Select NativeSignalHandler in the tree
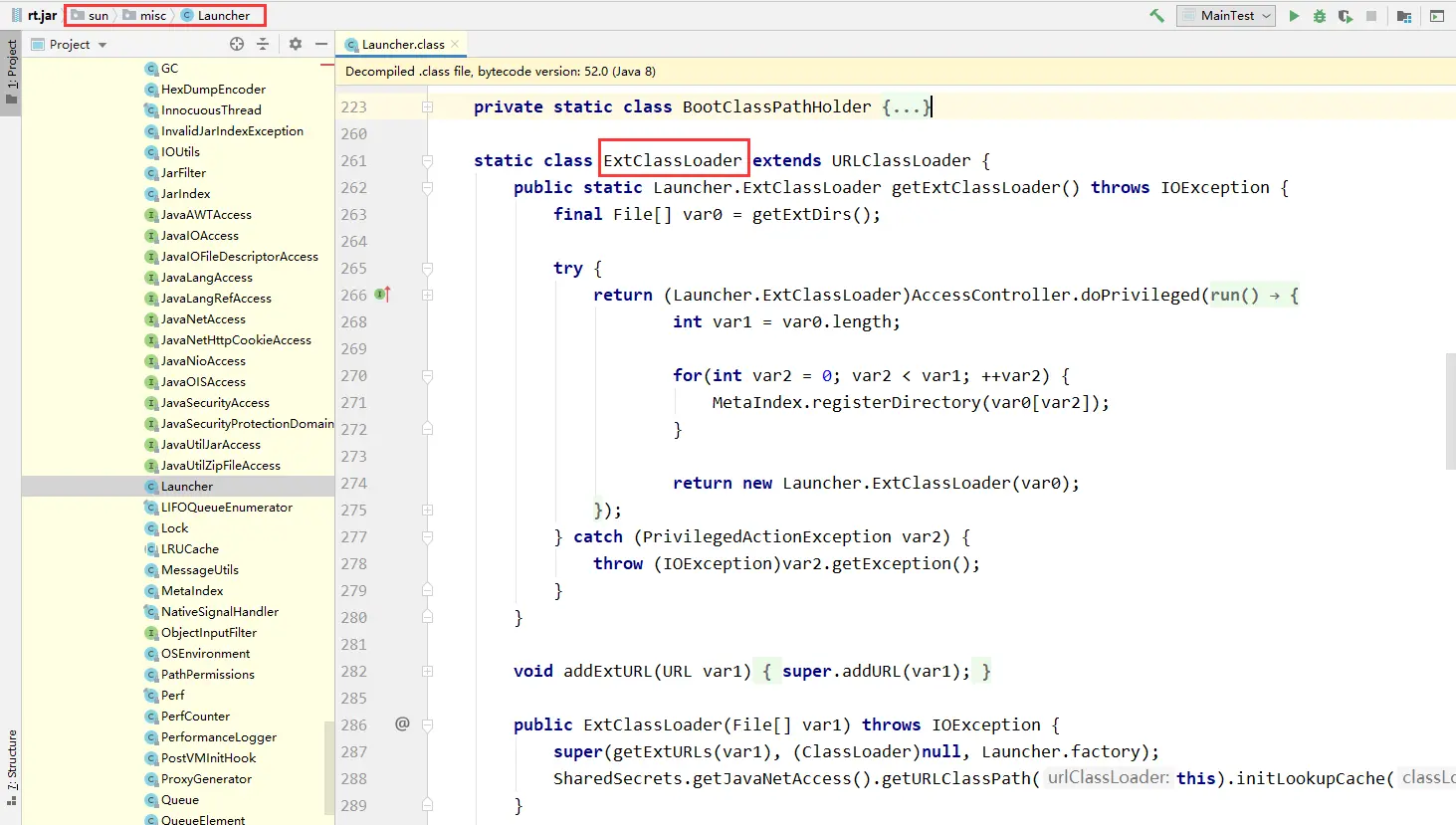 coord(220,611)
